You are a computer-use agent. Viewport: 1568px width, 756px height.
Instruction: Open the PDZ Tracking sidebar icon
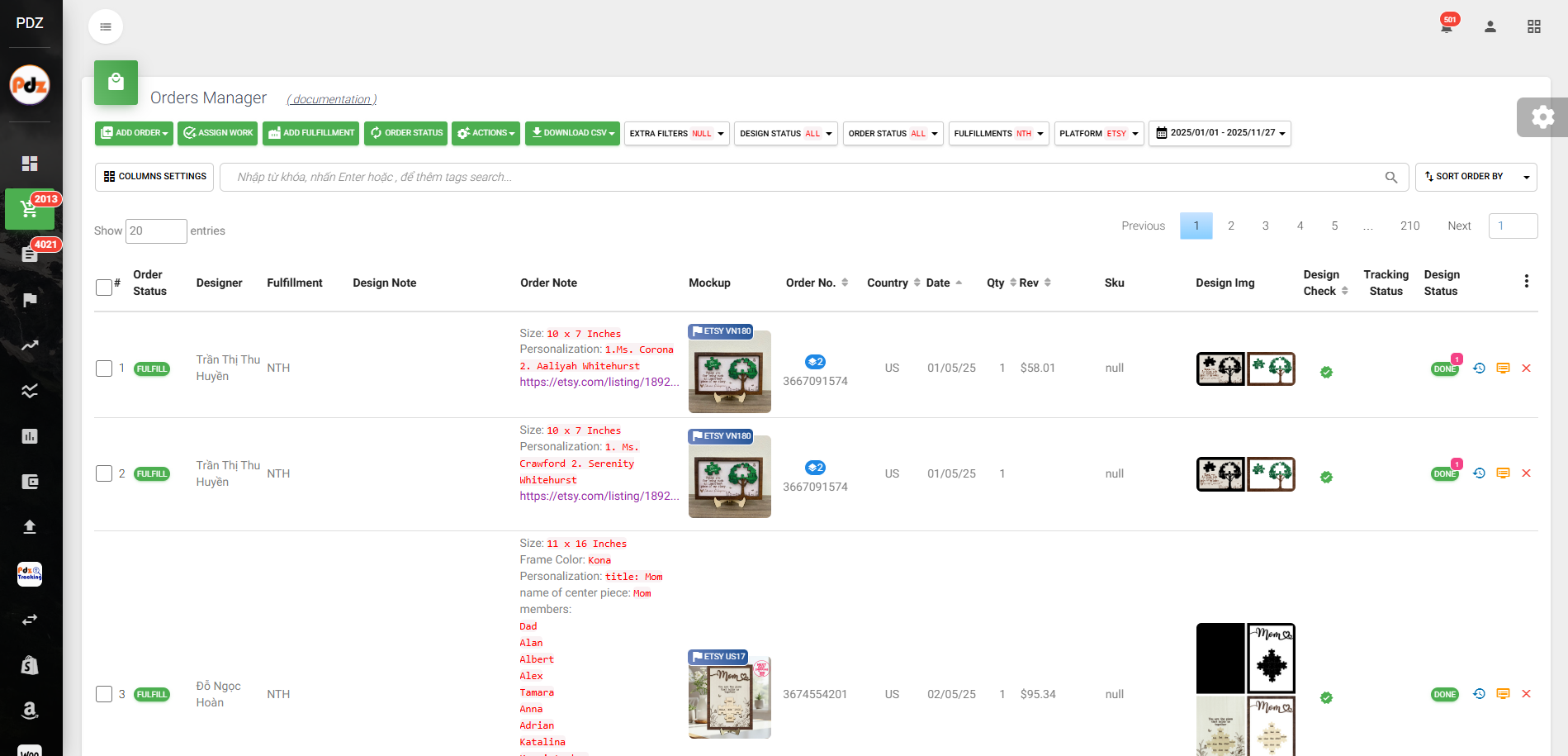tap(30, 573)
